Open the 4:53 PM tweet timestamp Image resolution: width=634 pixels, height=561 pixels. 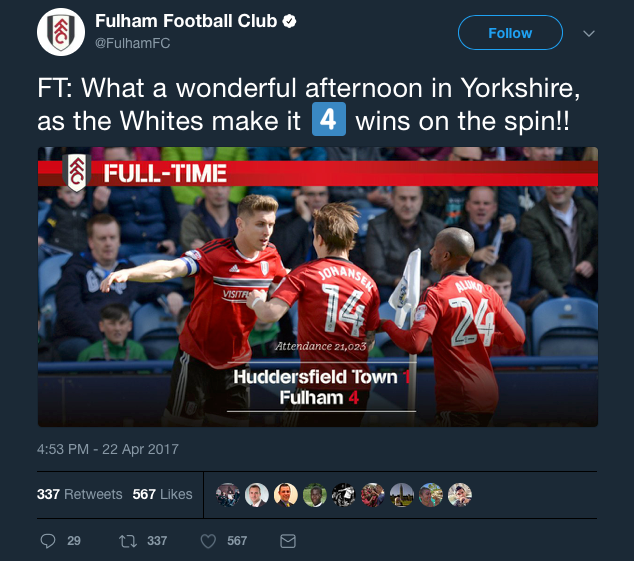108,449
